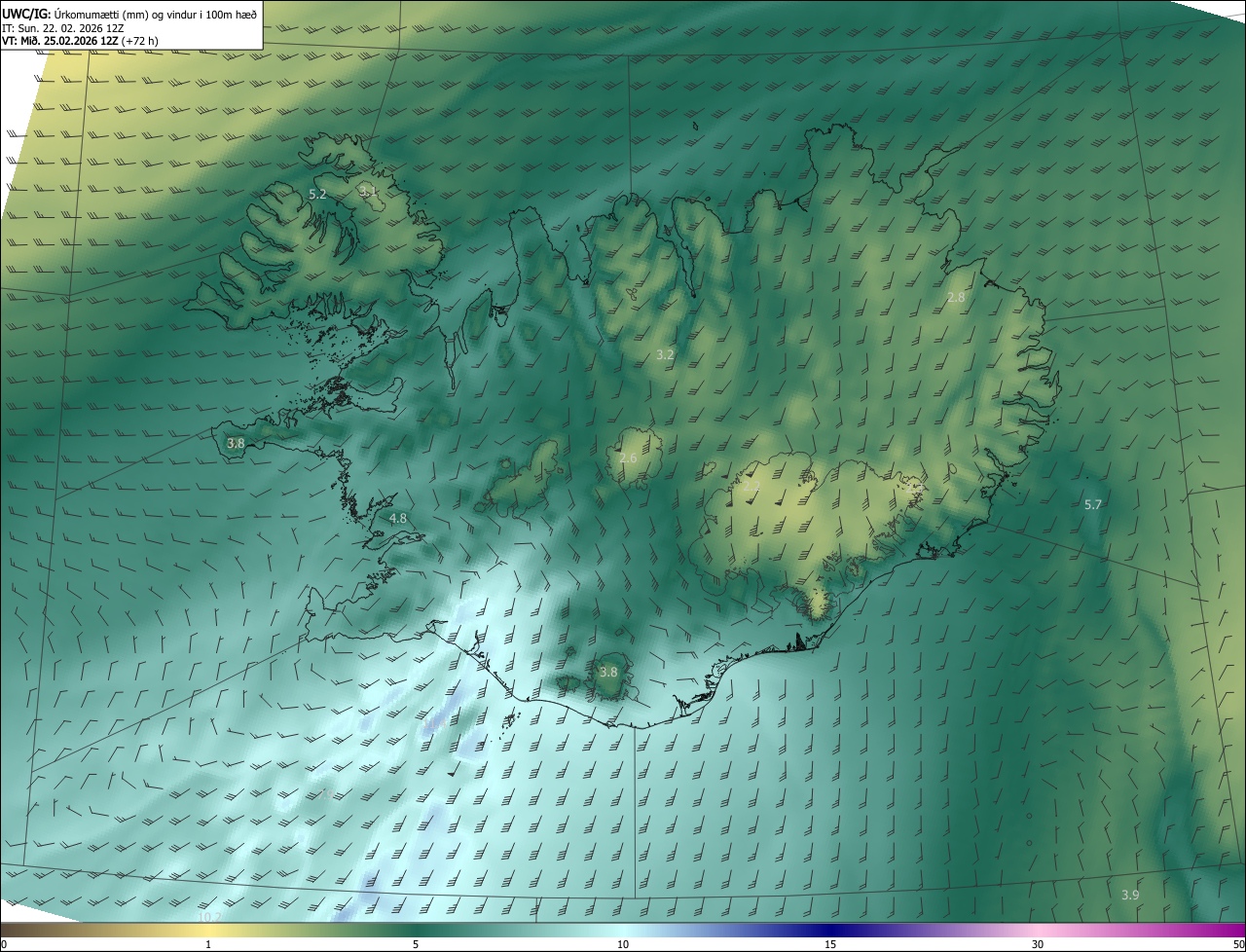The image size is (1246, 952).
Task: Click the 3.2 value in north-central Iceland
Action: [665, 355]
